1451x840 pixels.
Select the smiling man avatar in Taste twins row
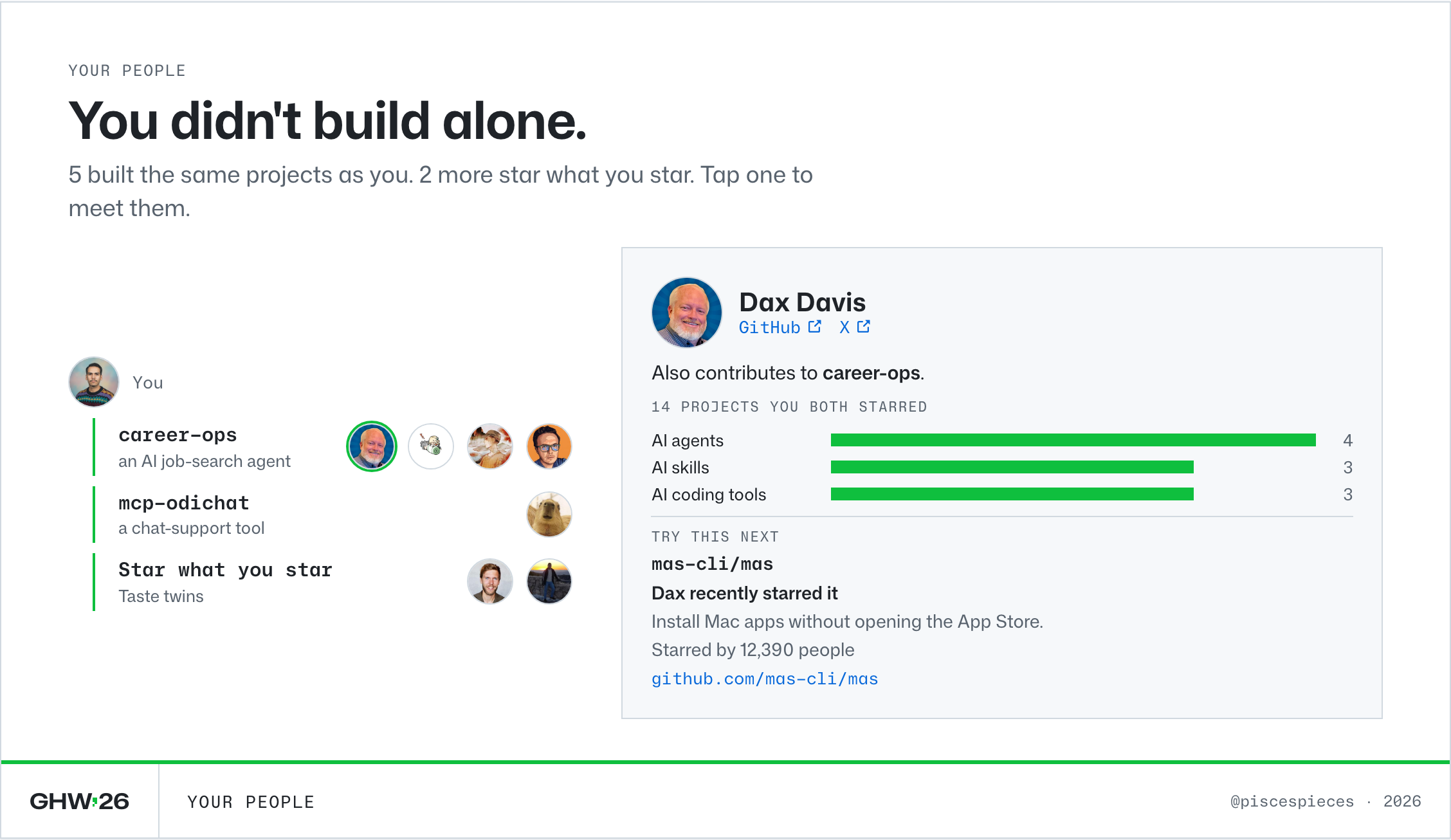(x=490, y=581)
